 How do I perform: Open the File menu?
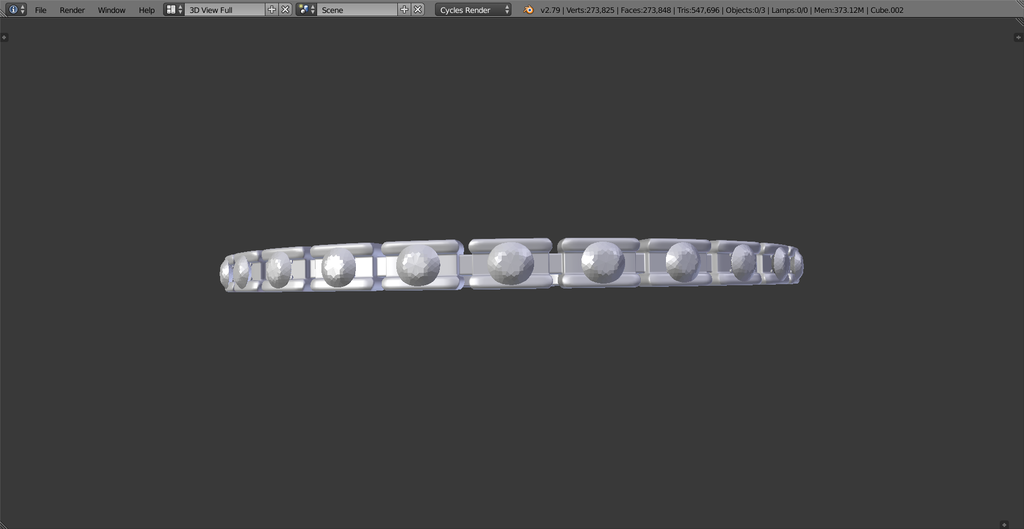coord(40,10)
